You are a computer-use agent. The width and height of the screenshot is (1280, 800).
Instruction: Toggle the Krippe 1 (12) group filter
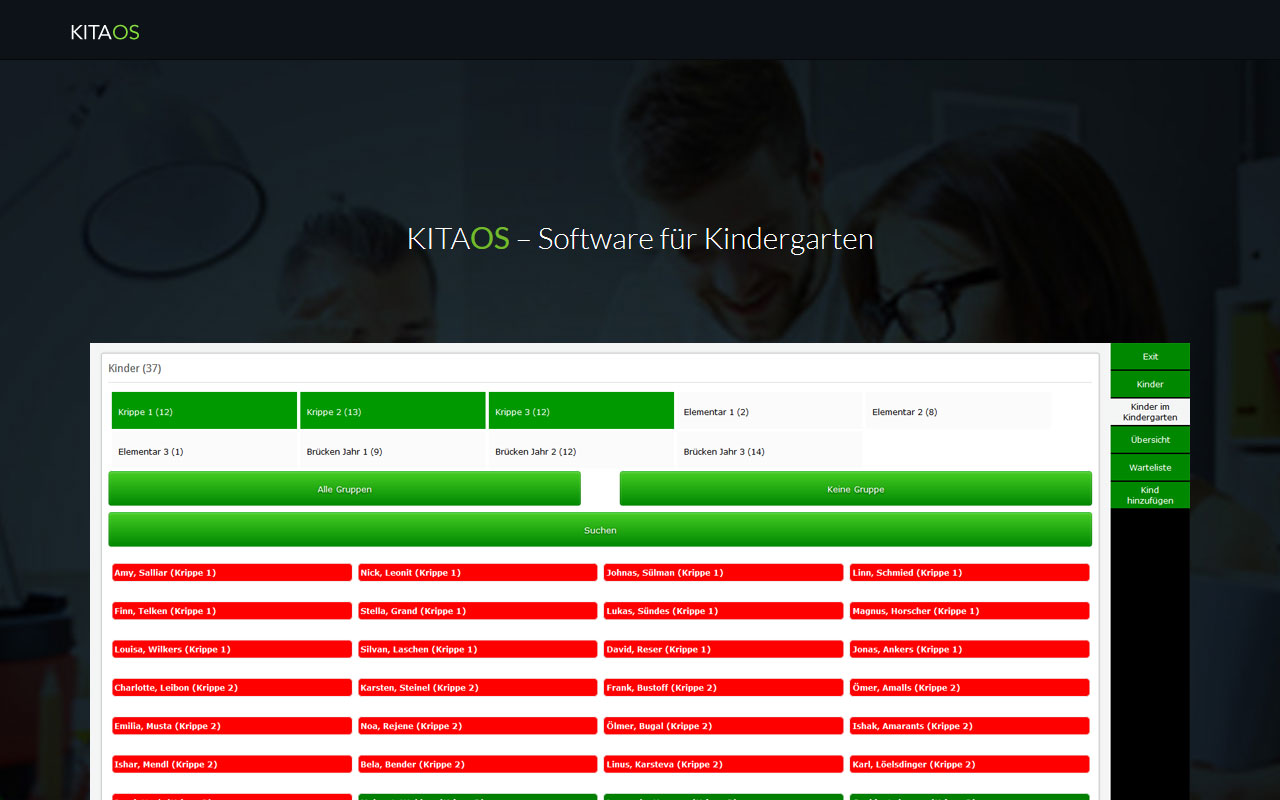(x=204, y=411)
